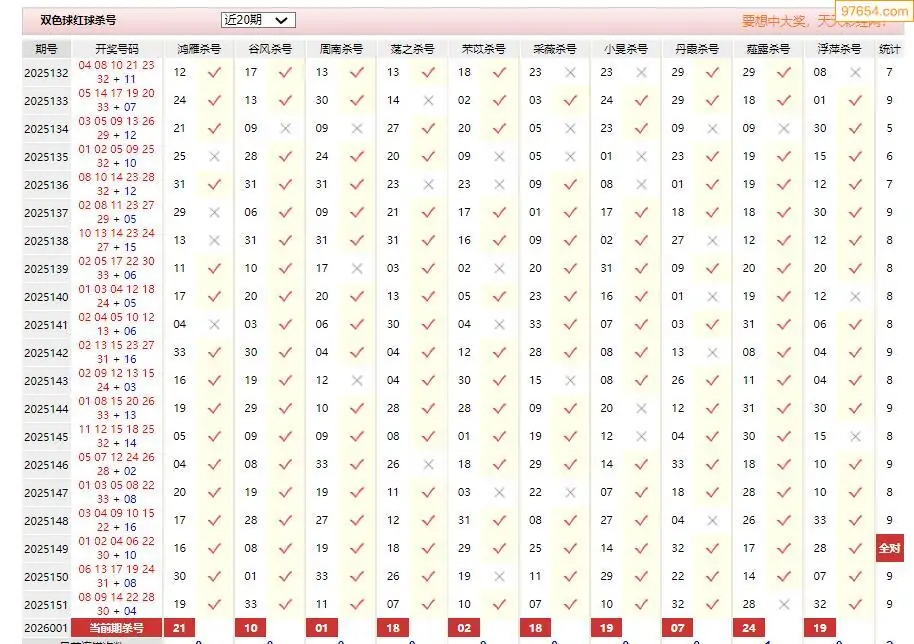Click the 当前期杀号 label in bottom row
The width and height of the screenshot is (914, 644).
117,628
